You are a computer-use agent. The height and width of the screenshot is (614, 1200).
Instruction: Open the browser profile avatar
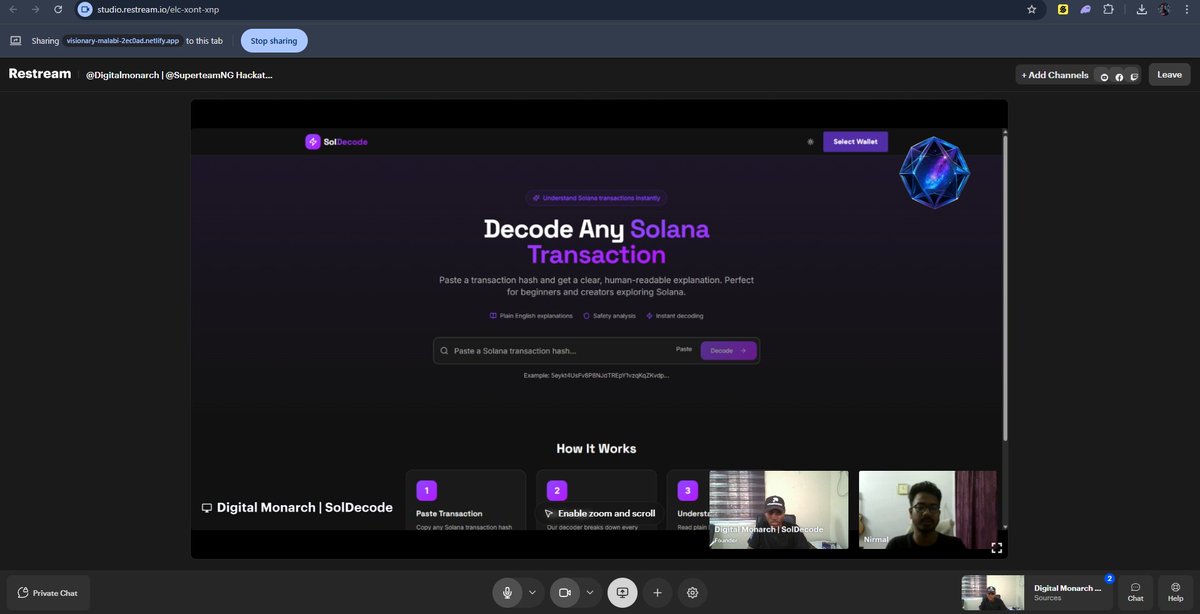click(1165, 9)
